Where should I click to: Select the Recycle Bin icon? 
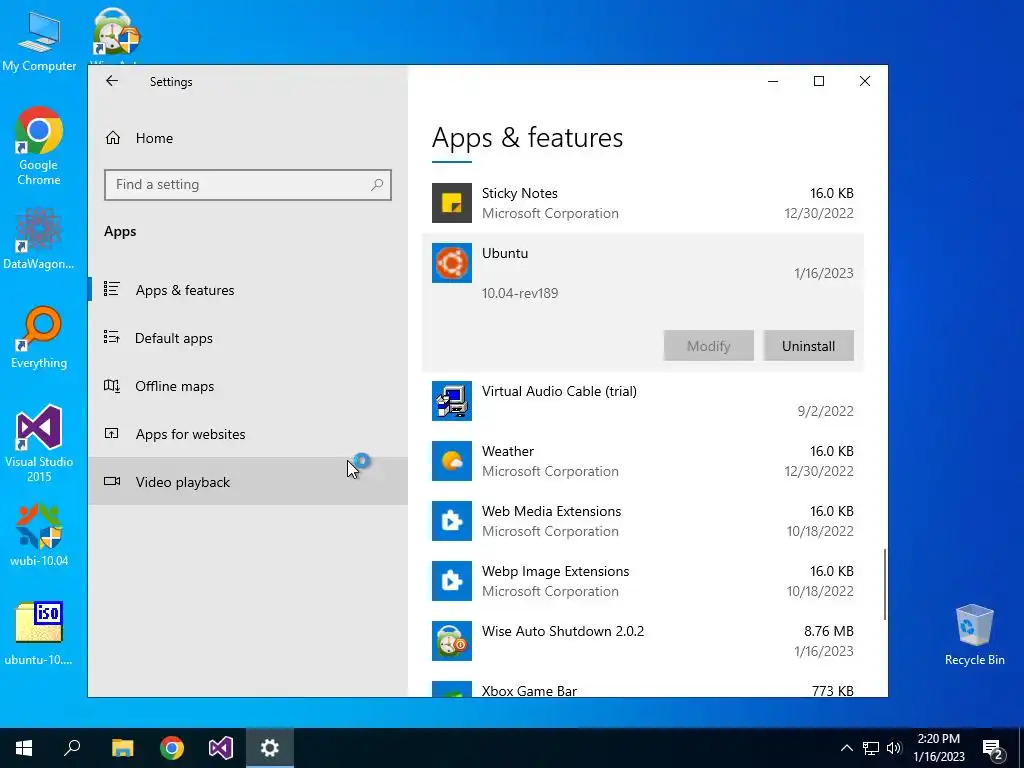coord(974,635)
